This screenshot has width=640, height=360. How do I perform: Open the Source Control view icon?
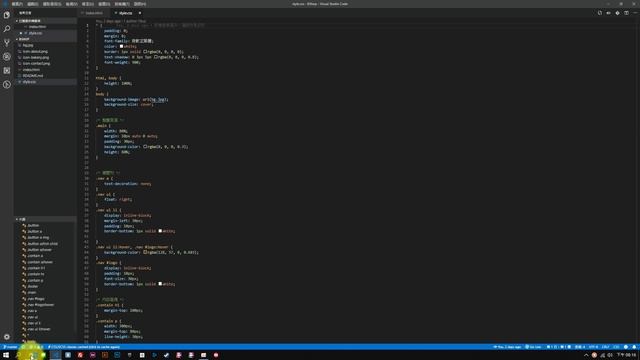point(7,42)
